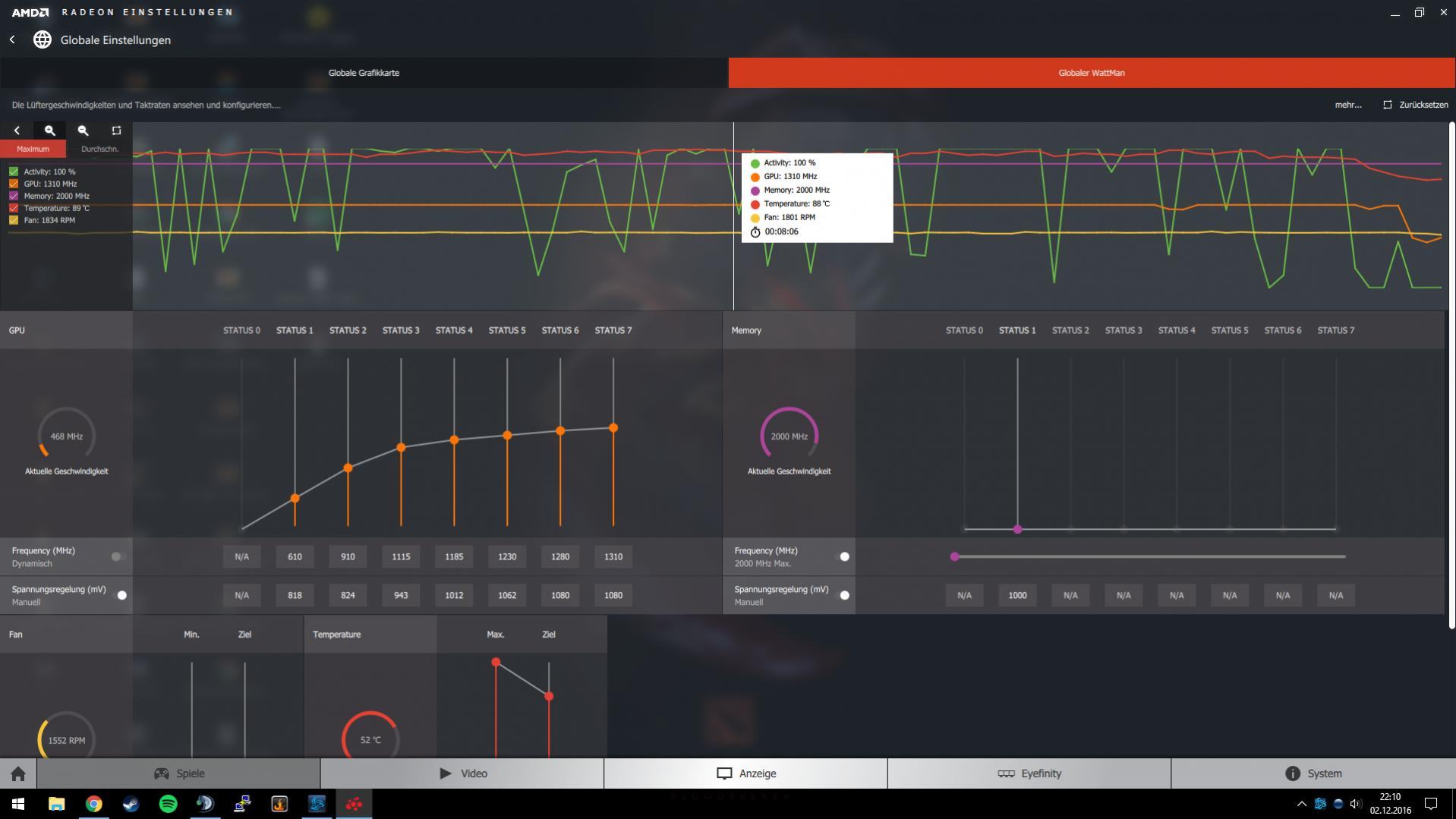
Task: Select Memory STATUS 1 column header
Action: (1017, 330)
